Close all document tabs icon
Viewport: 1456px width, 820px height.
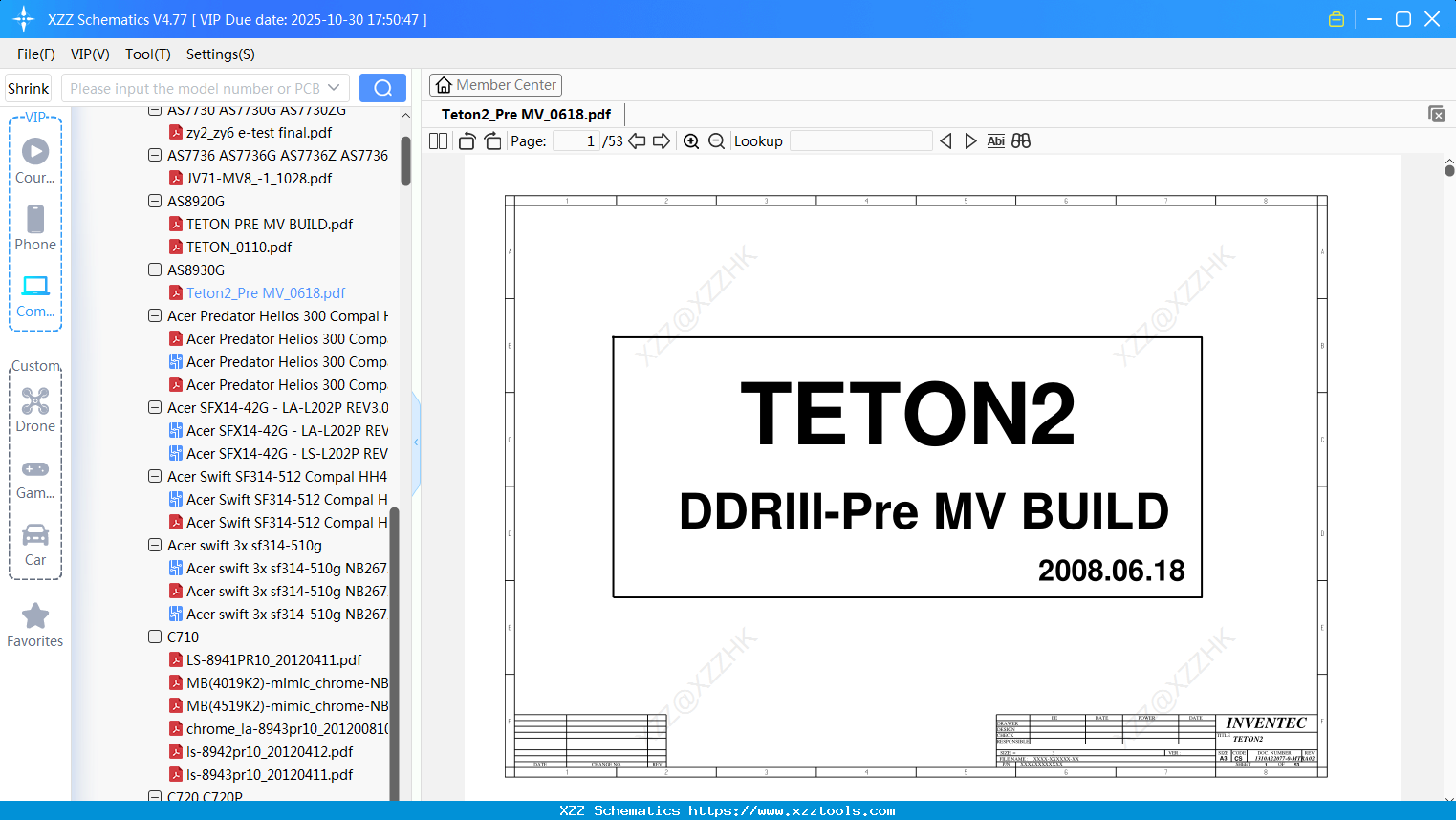pos(1437,114)
